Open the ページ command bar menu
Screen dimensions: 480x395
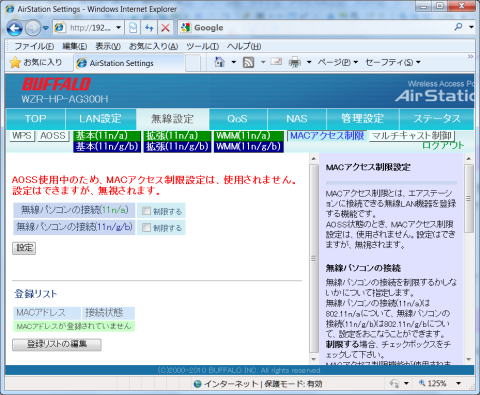point(337,62)
